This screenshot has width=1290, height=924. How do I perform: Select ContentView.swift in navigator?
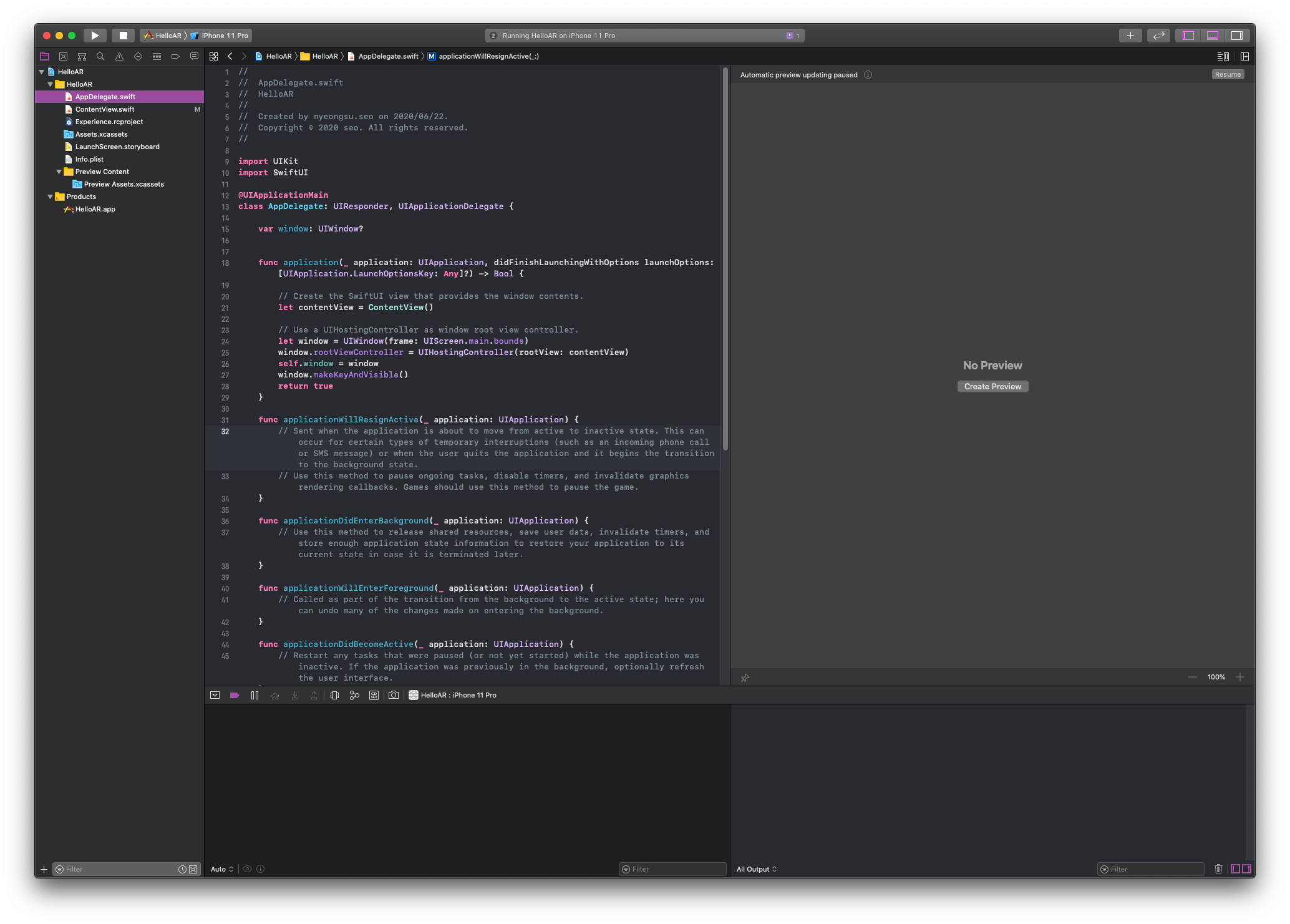[x=105, y=109]
